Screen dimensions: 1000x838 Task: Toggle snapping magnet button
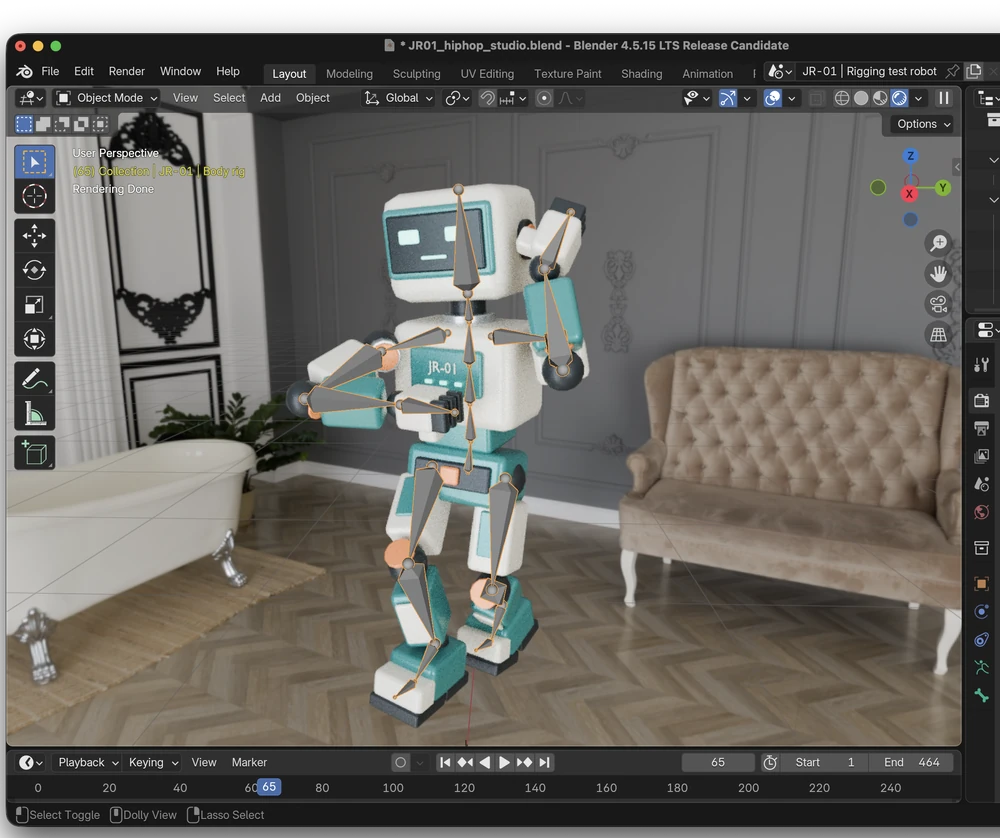(487, 98)
